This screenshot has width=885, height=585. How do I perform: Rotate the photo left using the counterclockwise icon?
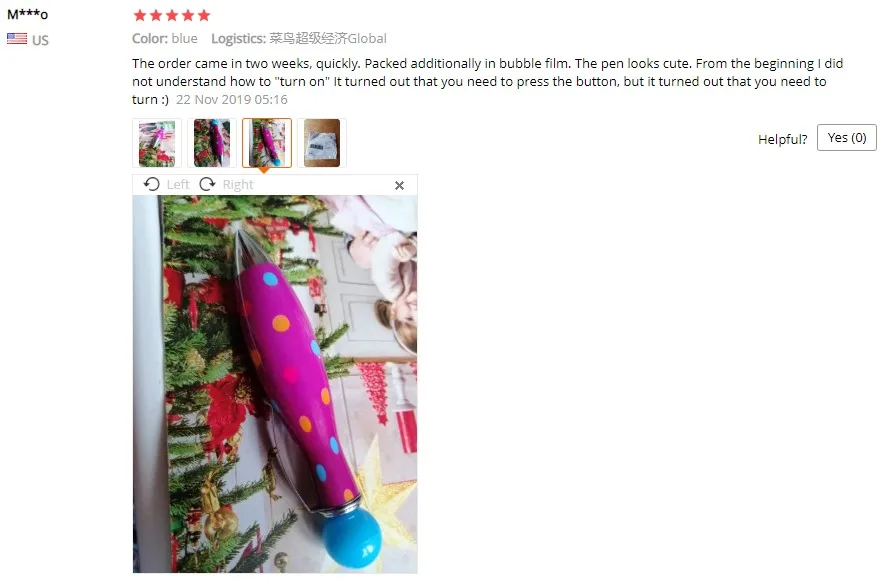coord(151,184)
